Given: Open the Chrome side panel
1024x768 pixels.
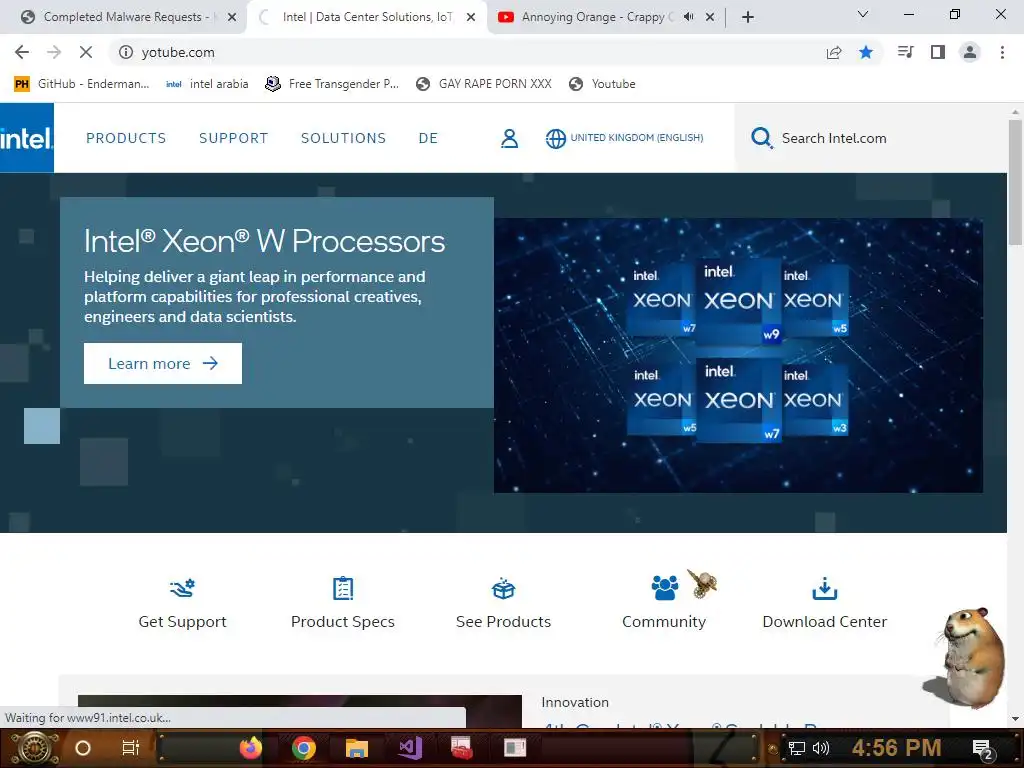Looking at the screenshot, I should tap(938, 52).
